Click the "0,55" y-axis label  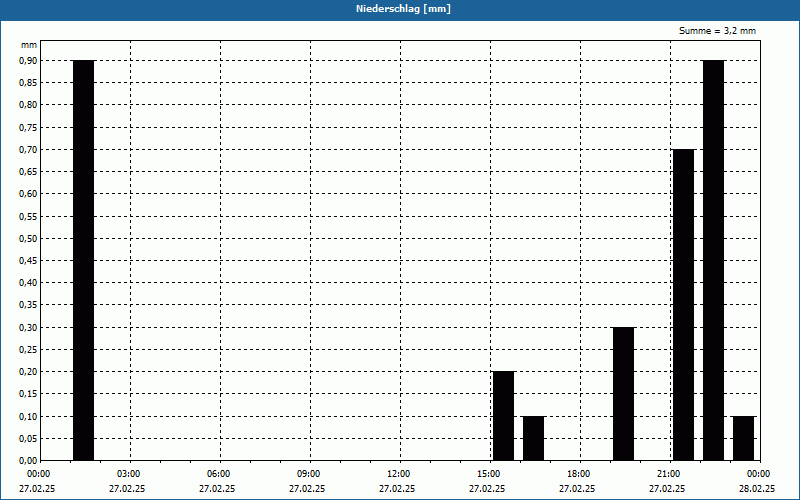(28, 216)
